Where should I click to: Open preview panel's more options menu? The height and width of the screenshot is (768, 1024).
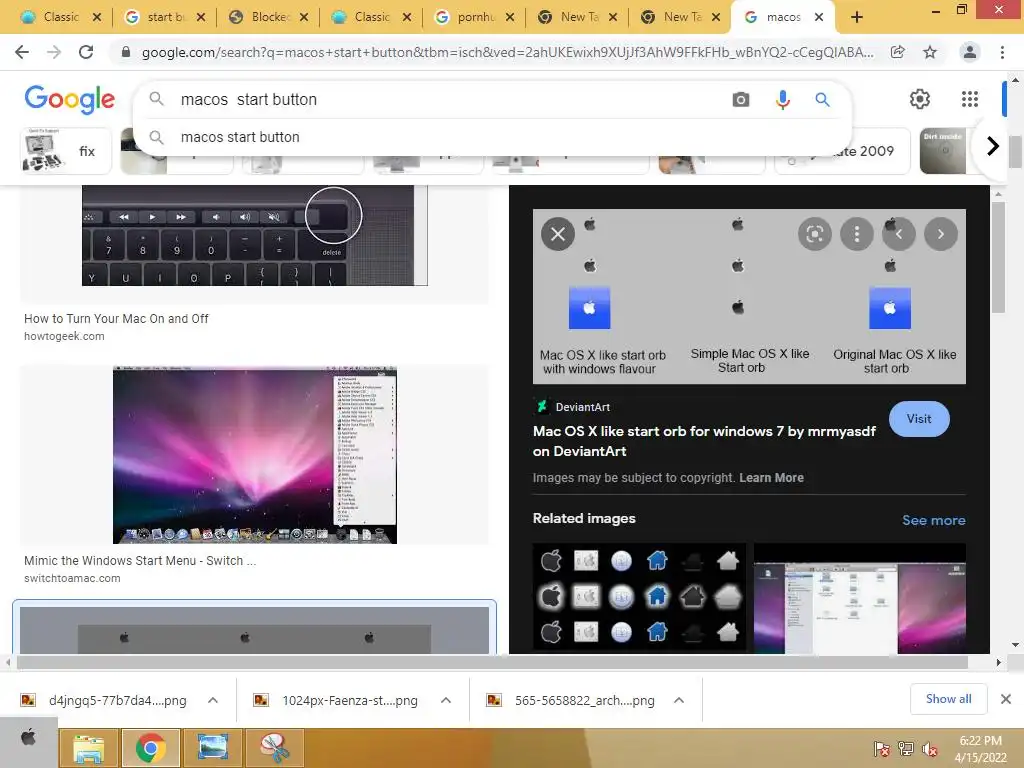[857, 234]
